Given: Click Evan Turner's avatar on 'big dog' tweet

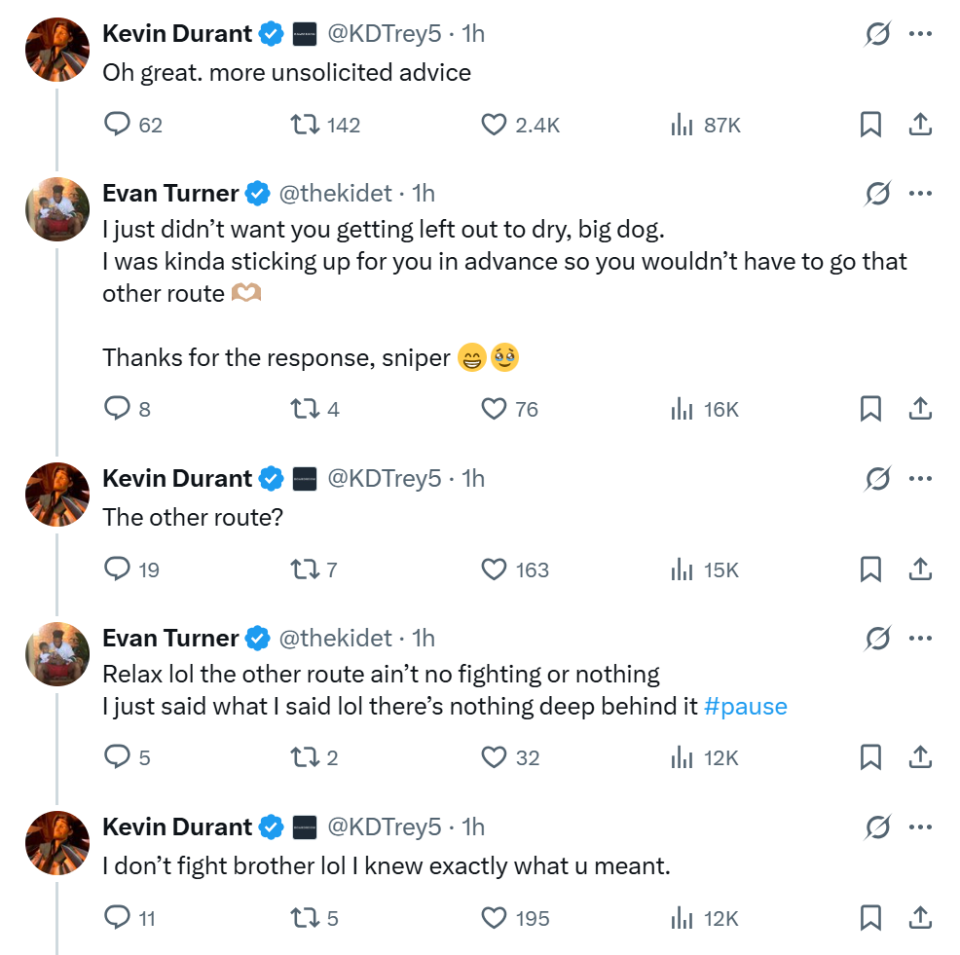Looking at the screenshot, I should pyautogui.click(x=57, y=209).
